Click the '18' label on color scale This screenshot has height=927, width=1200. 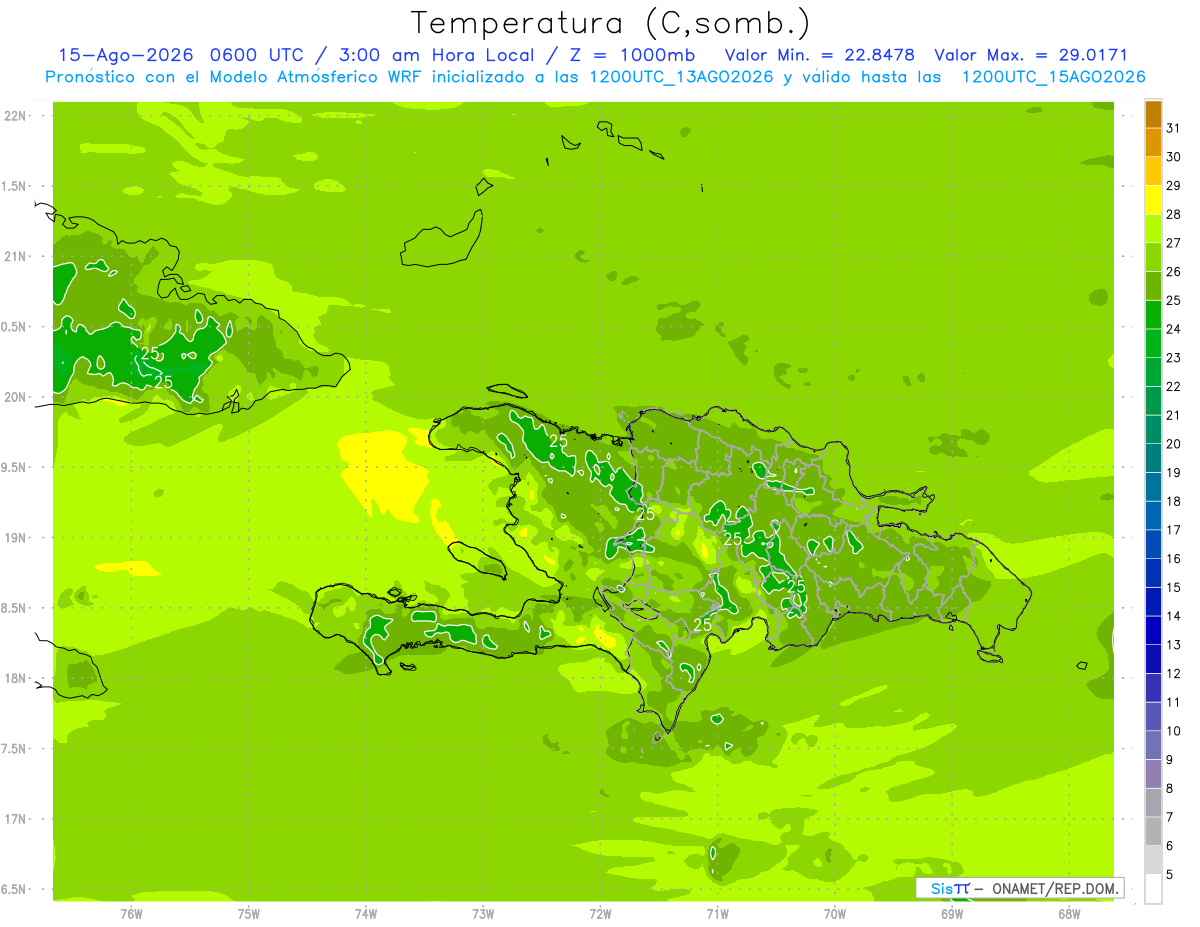[x=1174, y=501]
